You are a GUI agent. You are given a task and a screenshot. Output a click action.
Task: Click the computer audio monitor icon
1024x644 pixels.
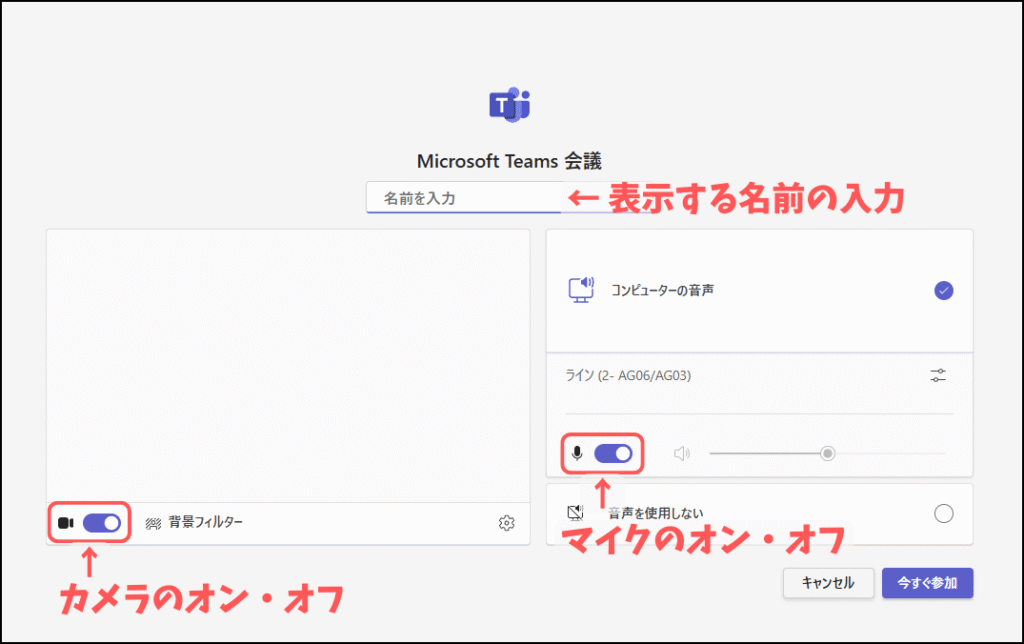pyautogui.click(x=581, y=290)
